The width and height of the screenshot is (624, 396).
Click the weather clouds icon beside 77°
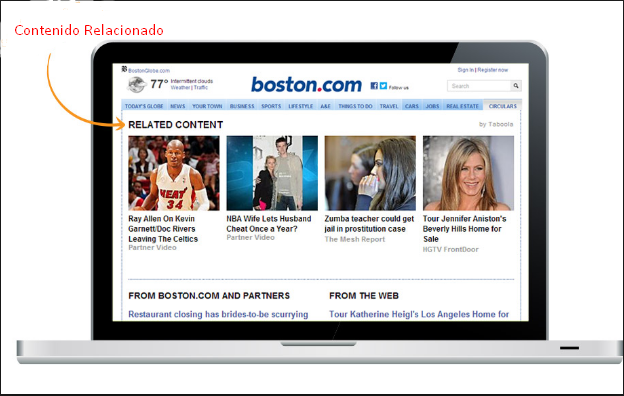[x=136, y=84]
